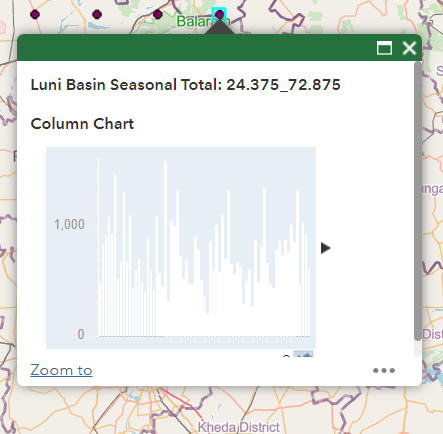Close the Luni Basin popup
443x434 pixels.
[x=409, y=48]
